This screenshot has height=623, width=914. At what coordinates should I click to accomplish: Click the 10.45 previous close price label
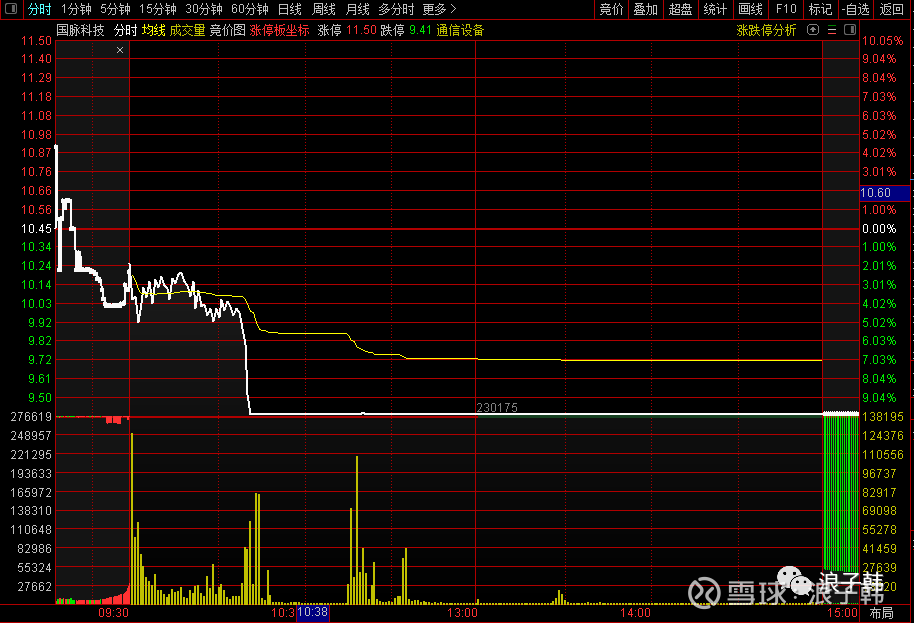[x=37, y=228]
